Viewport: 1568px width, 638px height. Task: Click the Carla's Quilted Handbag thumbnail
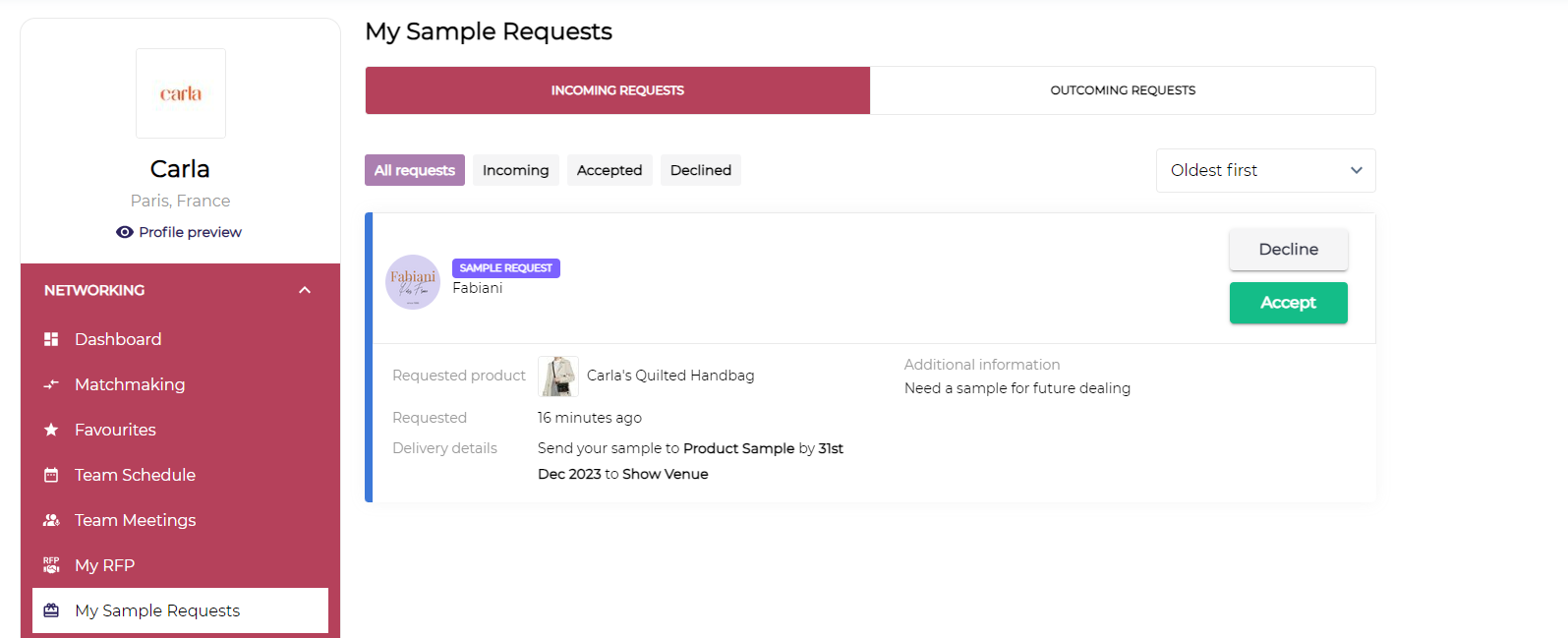558,376
